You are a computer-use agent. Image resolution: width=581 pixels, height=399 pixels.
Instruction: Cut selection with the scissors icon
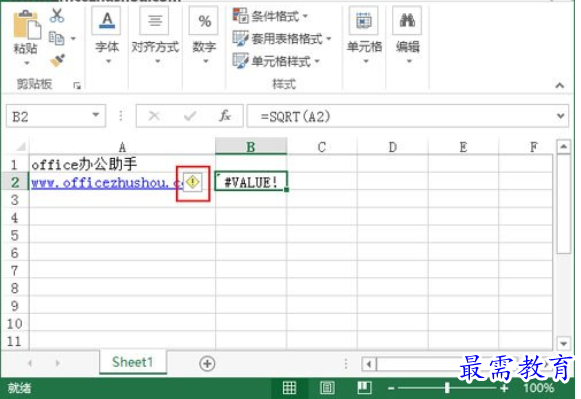57,16
